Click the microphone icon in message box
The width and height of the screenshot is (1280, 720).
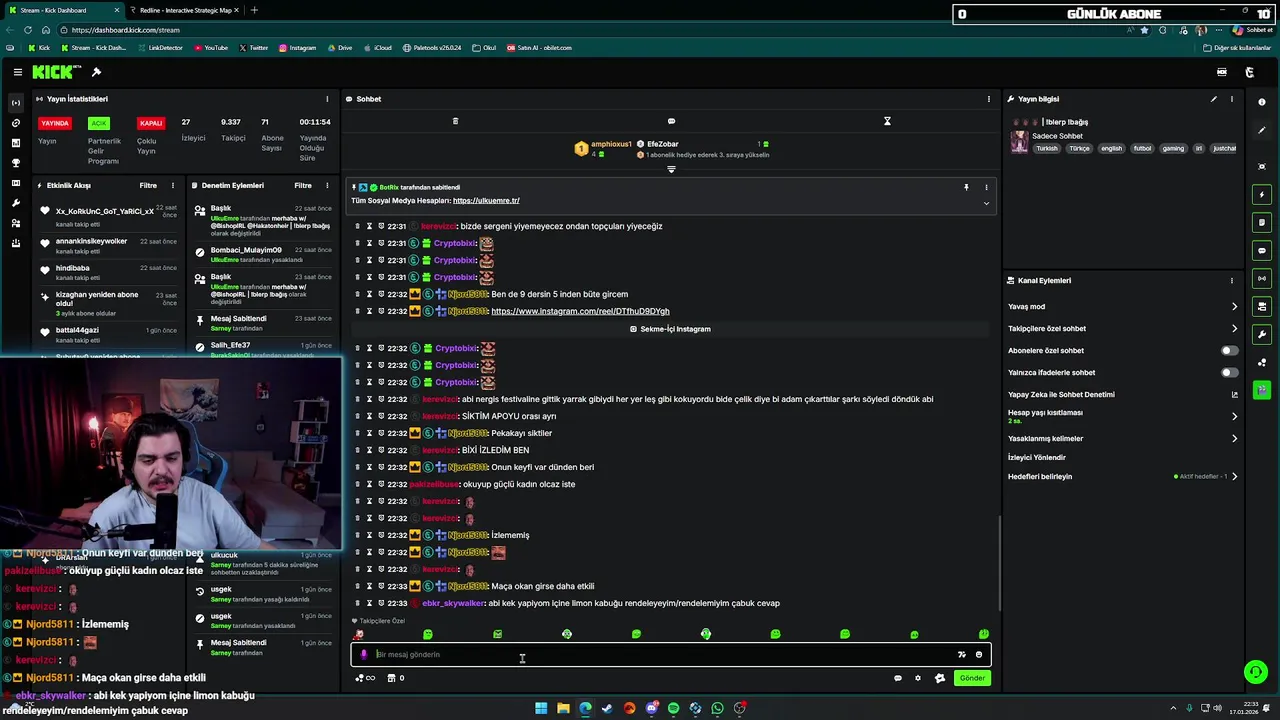coord(364,655)
